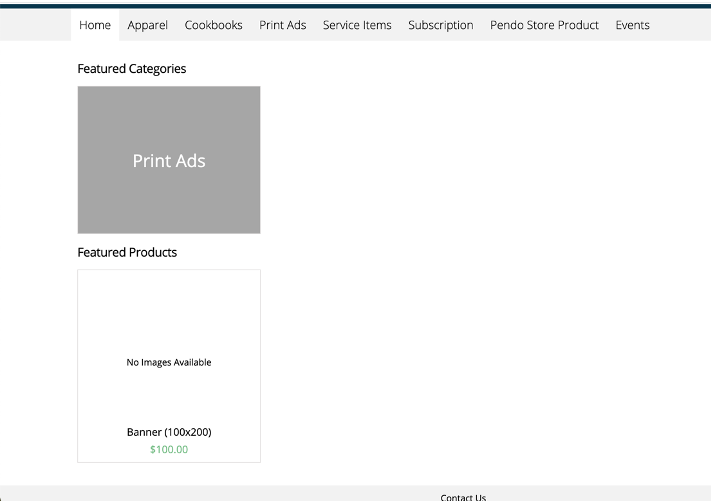Open the gray Print Ads featured category tile
The image size is (712, 502).
click(x=169, y=160)
